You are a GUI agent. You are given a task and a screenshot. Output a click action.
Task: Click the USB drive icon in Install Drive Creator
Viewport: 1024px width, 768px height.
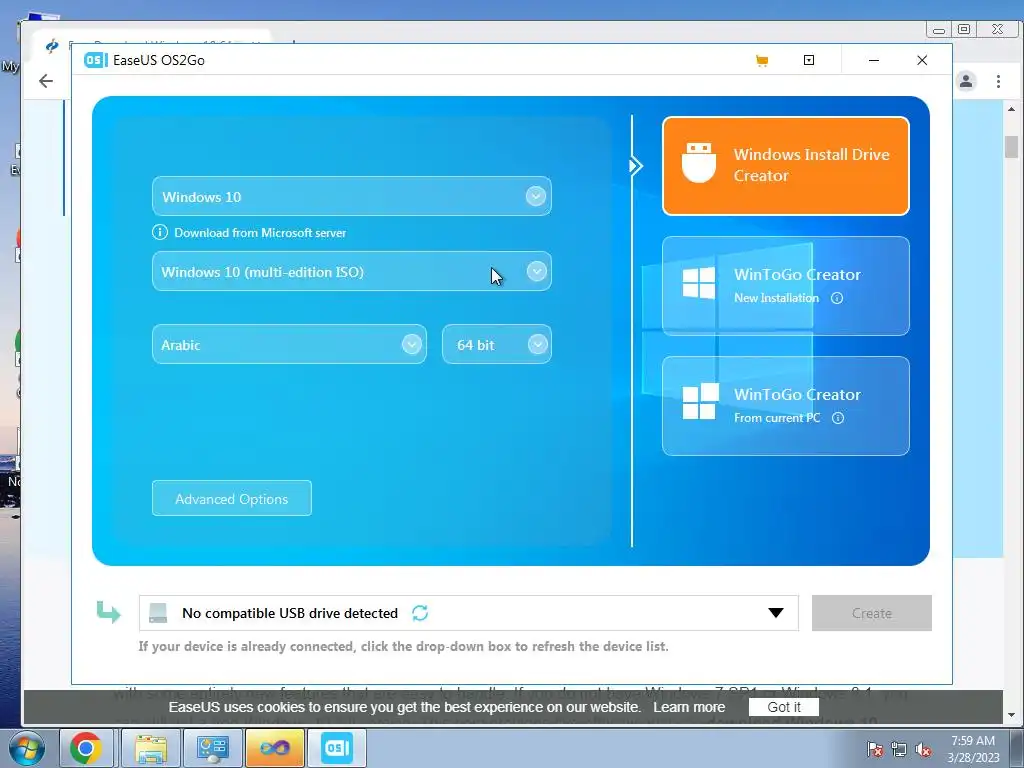[699, 163]
